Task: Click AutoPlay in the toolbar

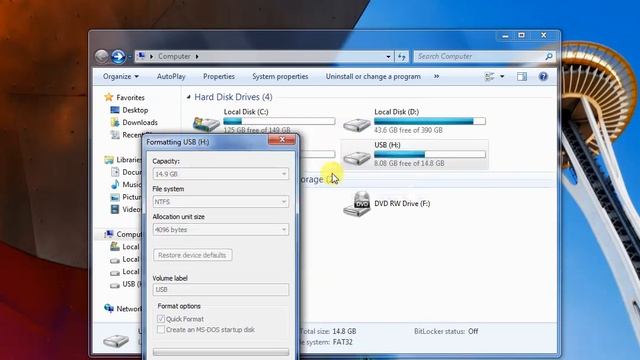Action: pos(171,76)
